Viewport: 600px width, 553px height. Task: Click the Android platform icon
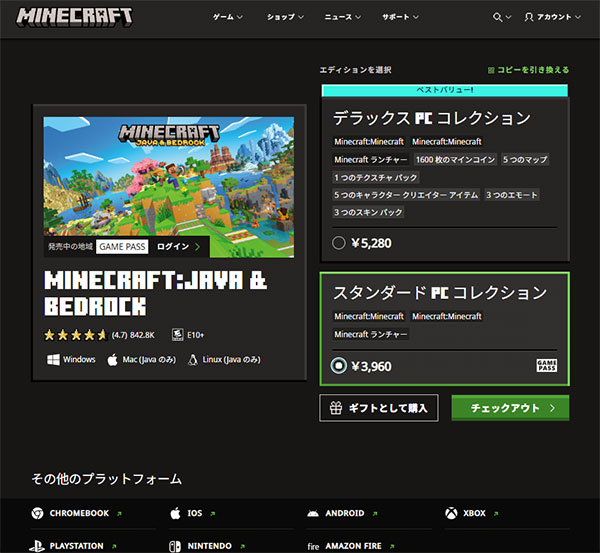coord(313,513)
